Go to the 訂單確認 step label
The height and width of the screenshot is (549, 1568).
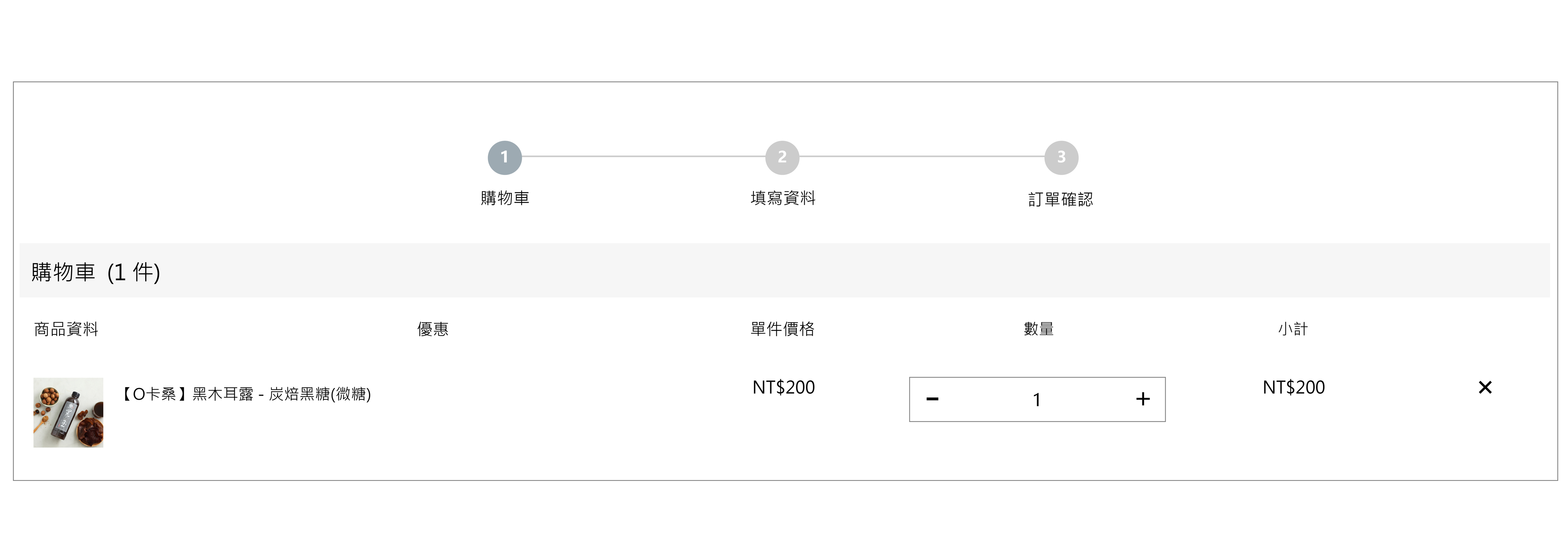coord(1060,200)
